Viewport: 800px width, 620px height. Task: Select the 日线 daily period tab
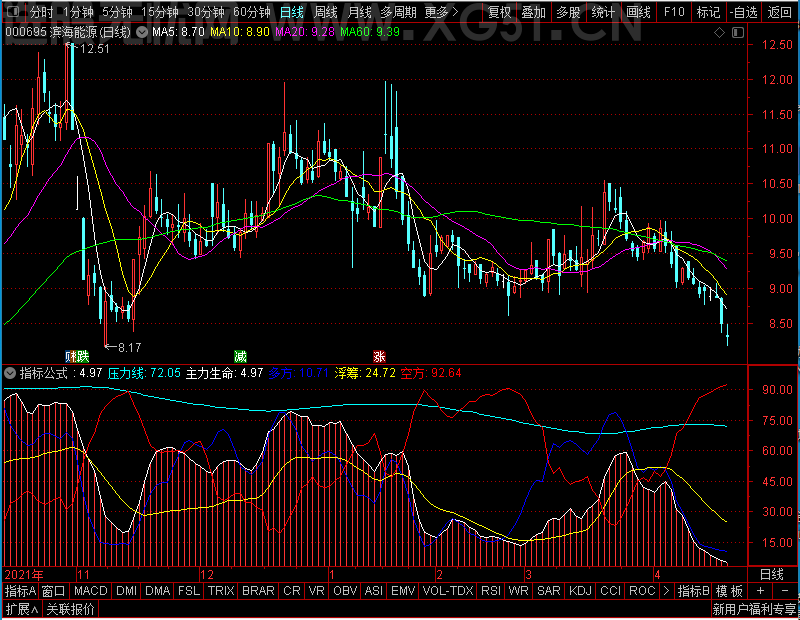click(x=292, y=12)
